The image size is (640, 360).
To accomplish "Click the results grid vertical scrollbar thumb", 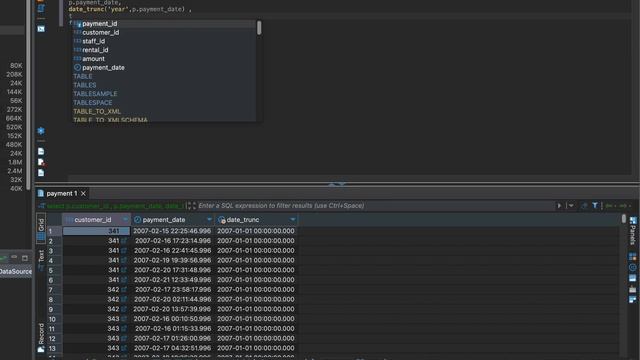I will coord(624,219).
